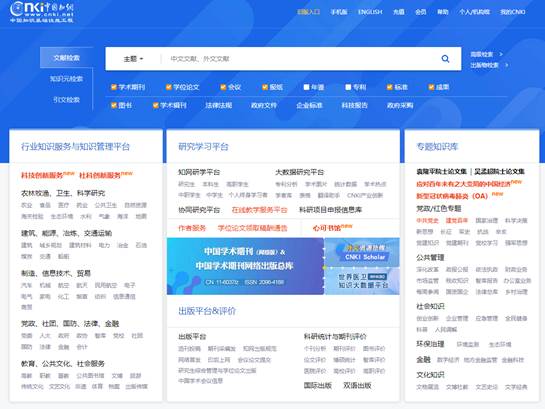This screenshot has width=545, height=409.
Task: Open 党政/红色专题 heading
Action: tap(439, 208)
